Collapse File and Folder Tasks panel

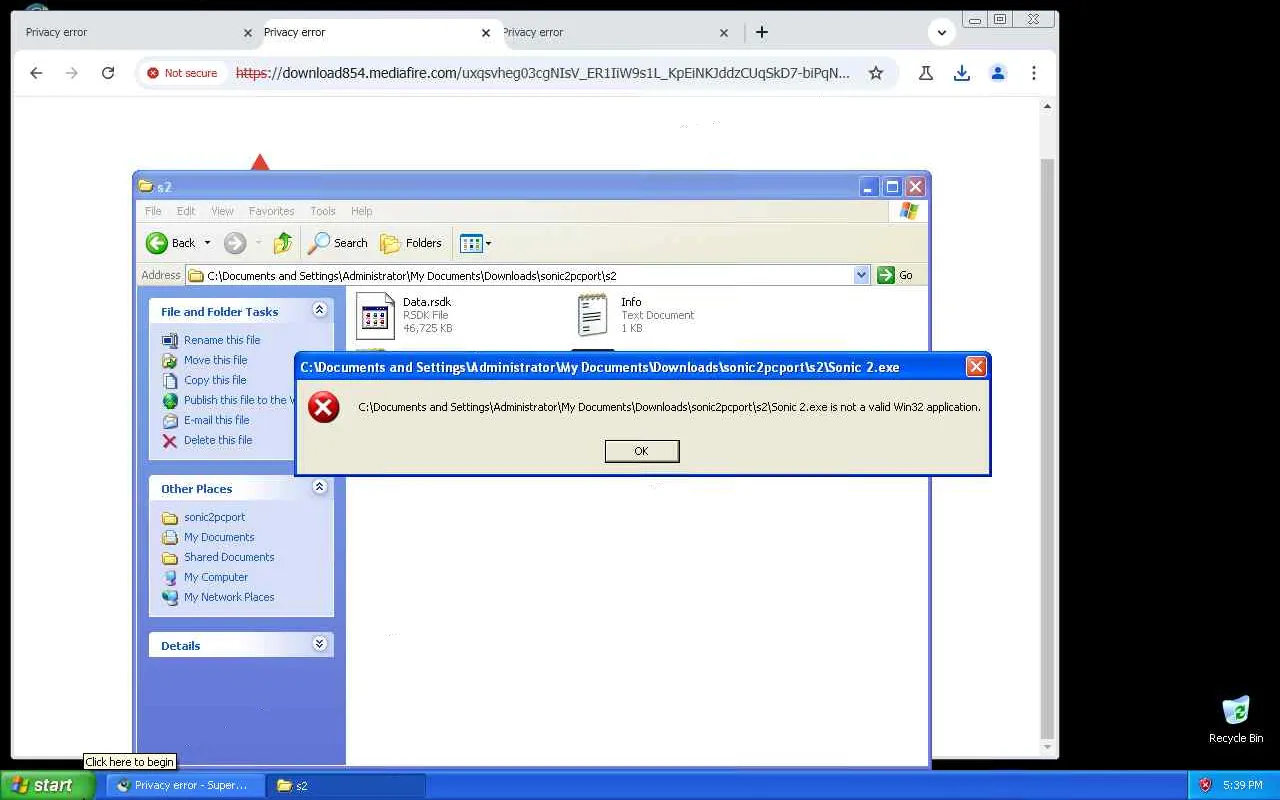click(x=320, y=310)
